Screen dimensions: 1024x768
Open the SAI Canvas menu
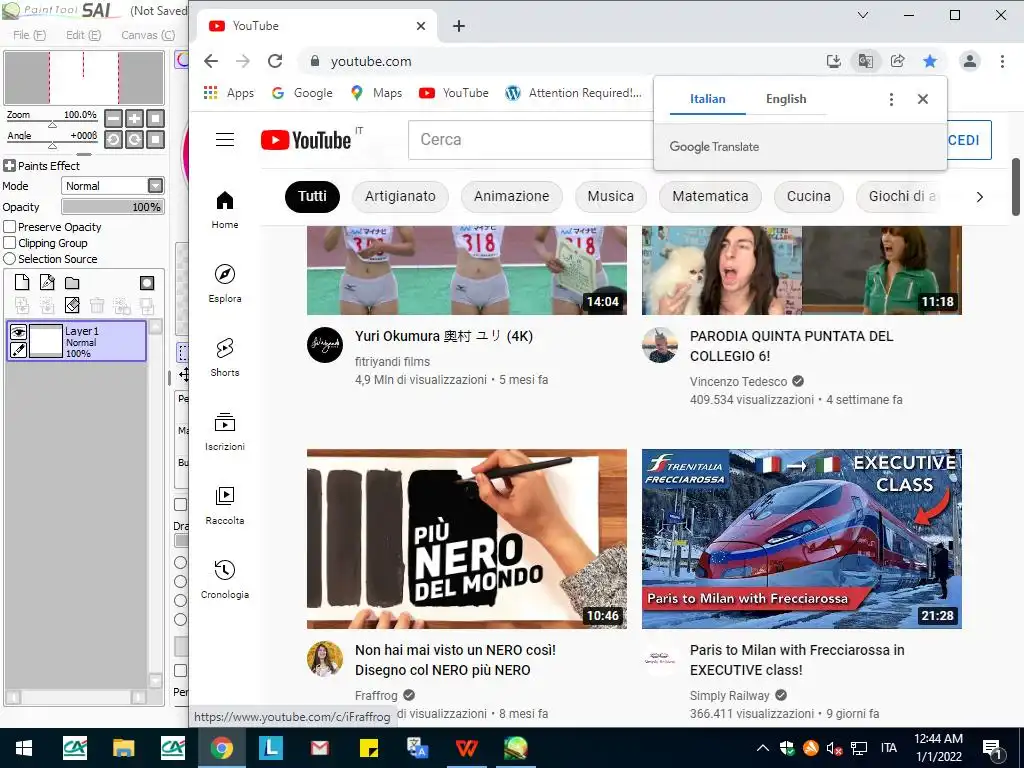pos(148,35)
